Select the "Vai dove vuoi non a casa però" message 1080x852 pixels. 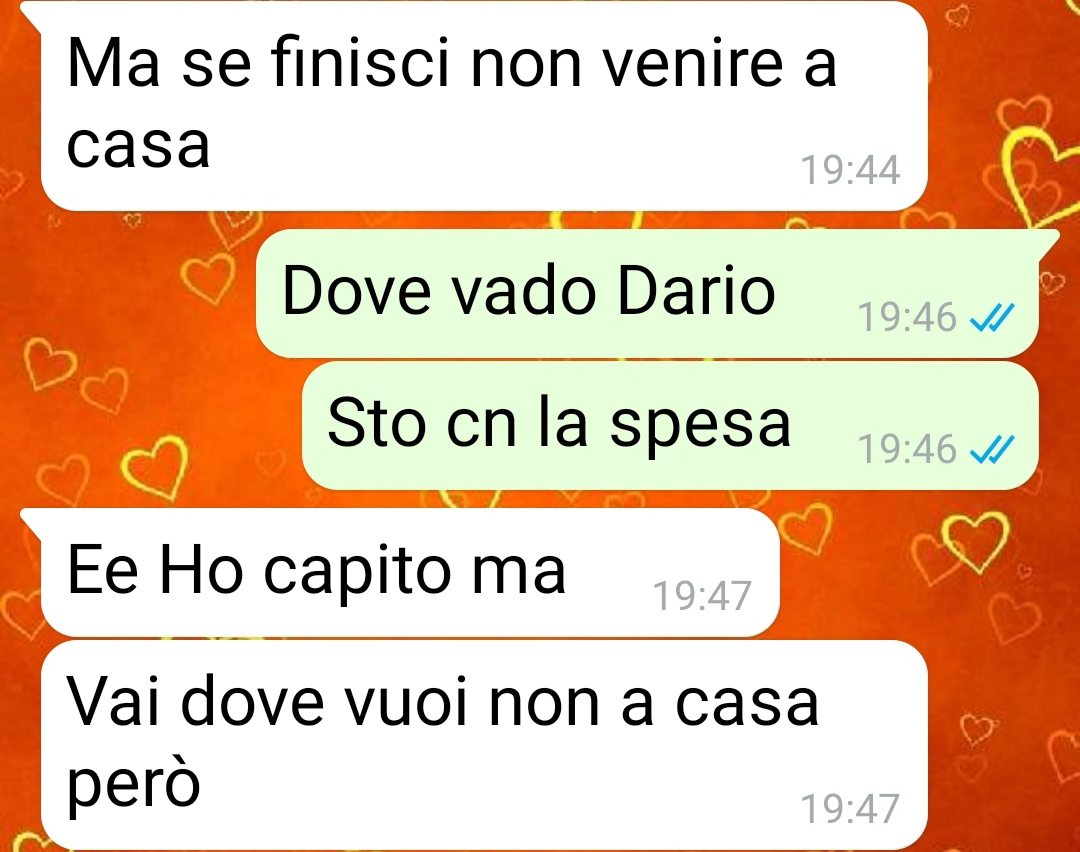[x=484, y=745]
